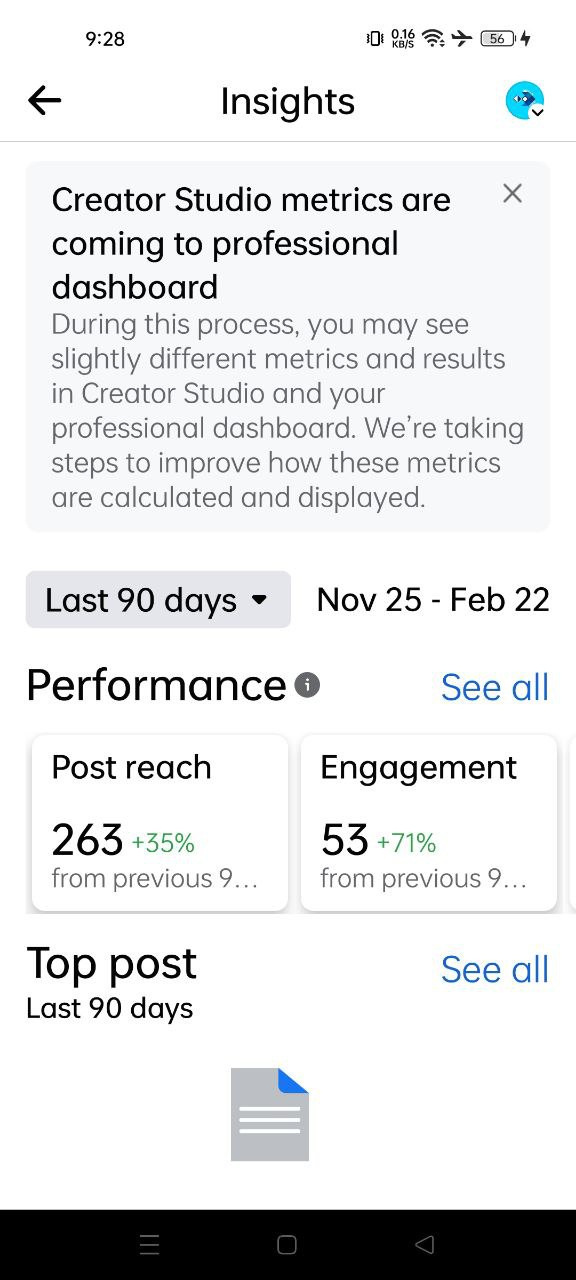Tap the Android back triangle icon
The image size is (576, 1280).
tap(424, 1245)
